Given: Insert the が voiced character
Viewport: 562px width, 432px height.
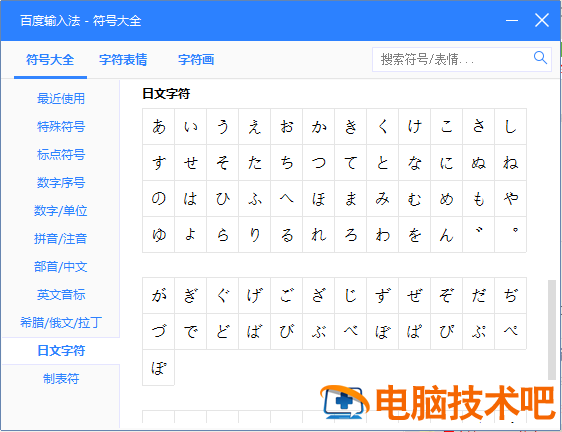Looking at the screenshot, I should click(x=158, y=295).
